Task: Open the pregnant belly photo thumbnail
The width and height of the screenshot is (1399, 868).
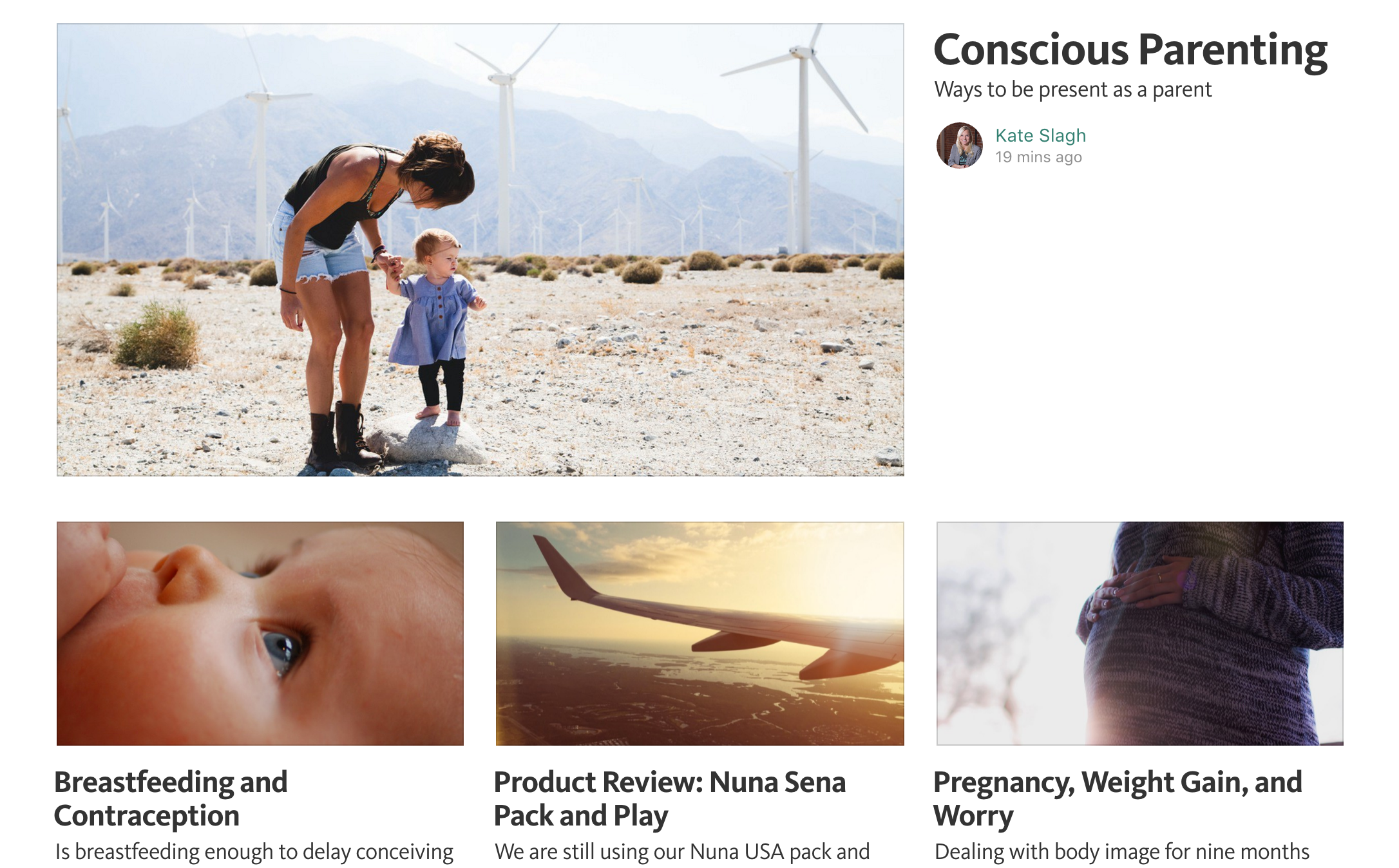Action: pos(1140,634)
